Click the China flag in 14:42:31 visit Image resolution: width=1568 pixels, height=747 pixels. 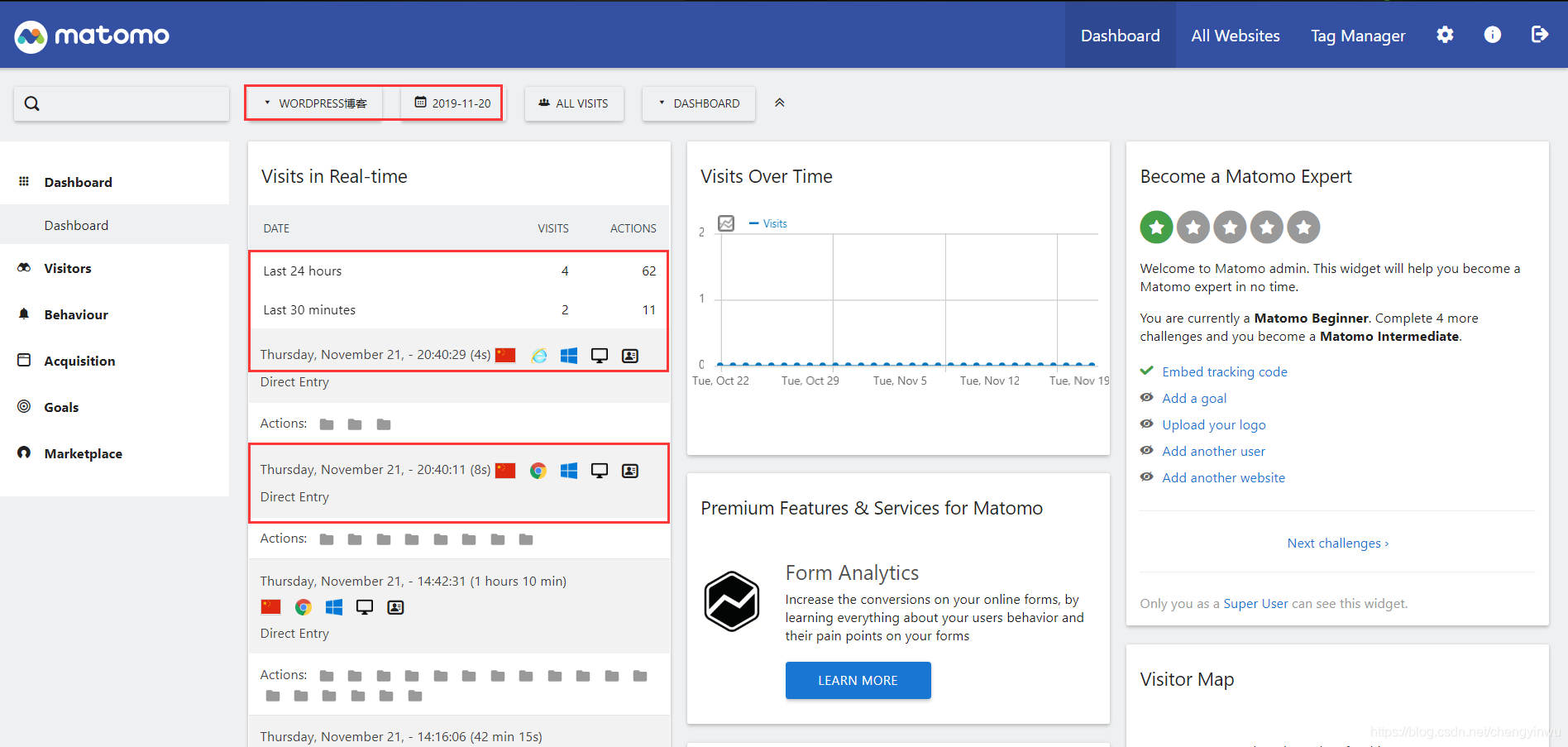coord(270,607)
